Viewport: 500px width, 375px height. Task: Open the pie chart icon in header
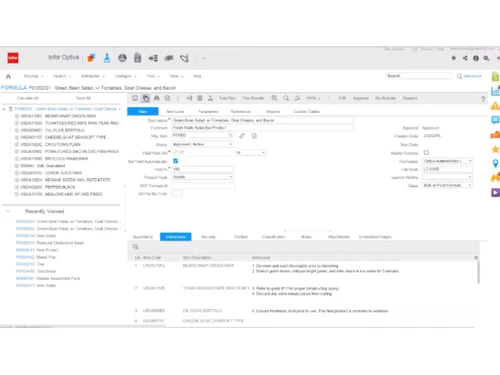(122, 58)
